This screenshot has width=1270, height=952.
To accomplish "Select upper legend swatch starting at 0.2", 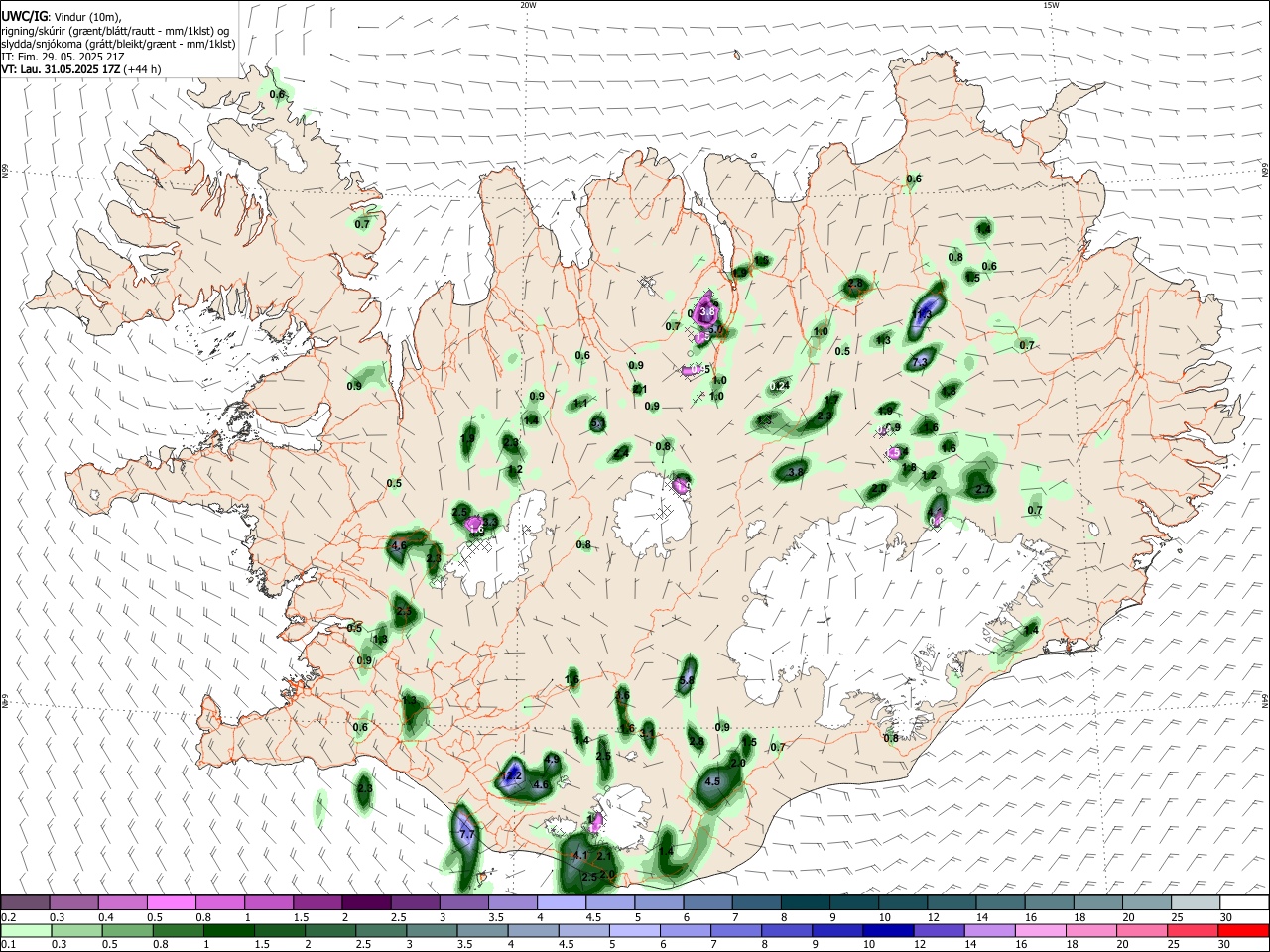I will tap(25, 903).
